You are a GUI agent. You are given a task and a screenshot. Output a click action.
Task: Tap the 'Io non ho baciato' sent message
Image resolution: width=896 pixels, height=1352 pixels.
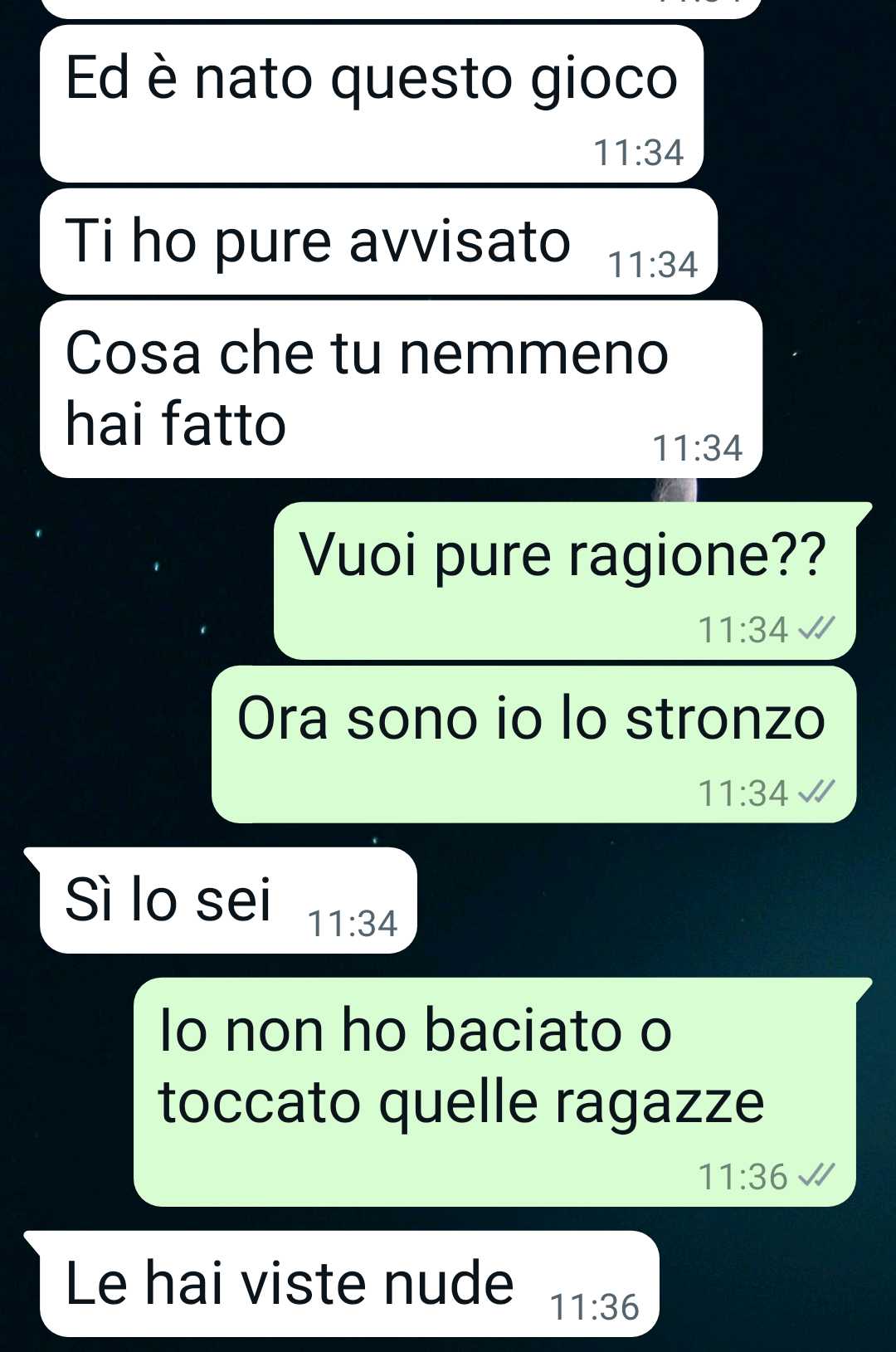(494, 1092)
